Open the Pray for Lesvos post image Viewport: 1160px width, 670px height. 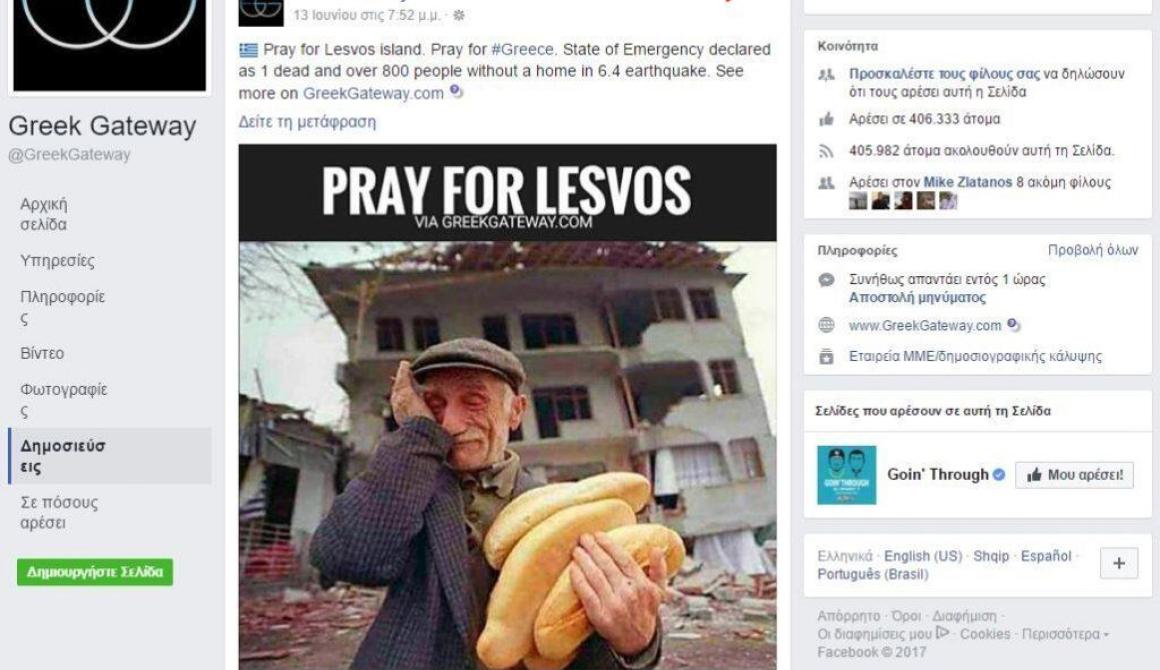tap(508, 407)
